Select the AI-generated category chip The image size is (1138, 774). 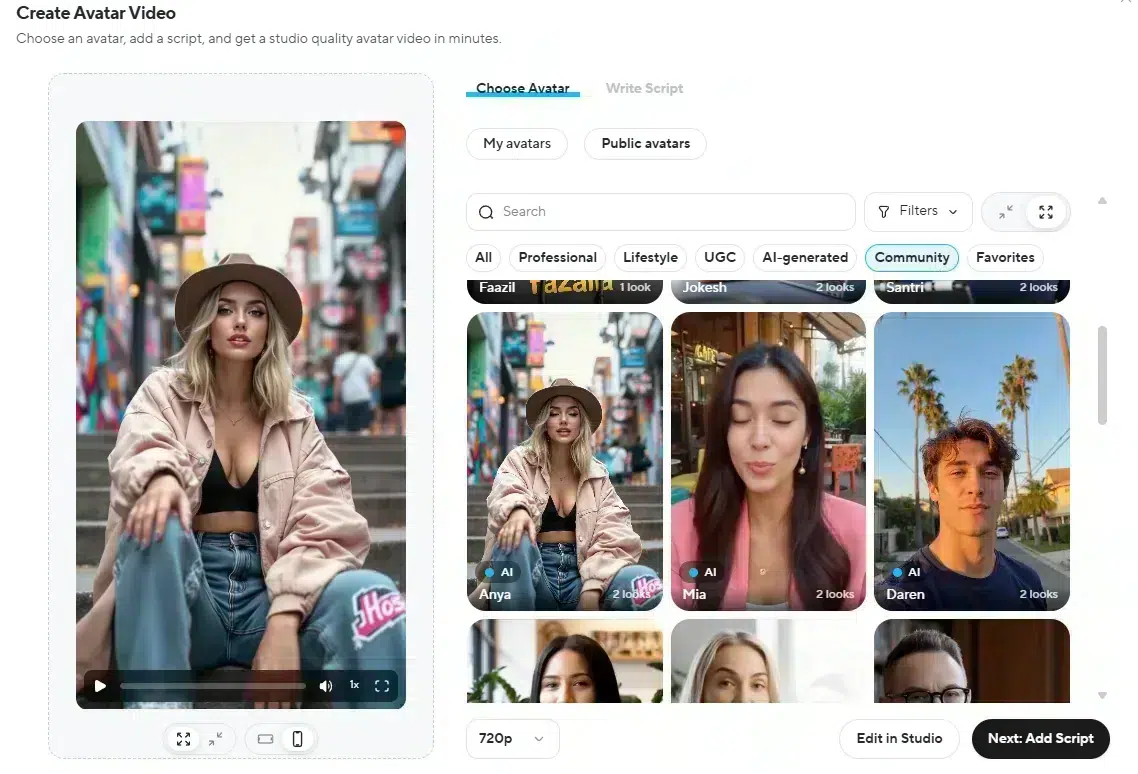click(x=805, y=258)
